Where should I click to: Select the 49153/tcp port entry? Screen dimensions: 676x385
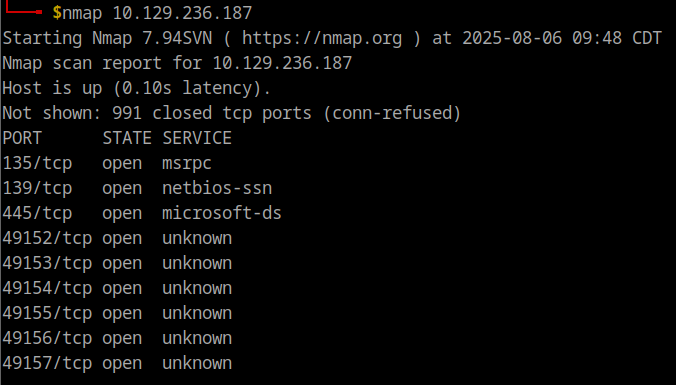47,263
